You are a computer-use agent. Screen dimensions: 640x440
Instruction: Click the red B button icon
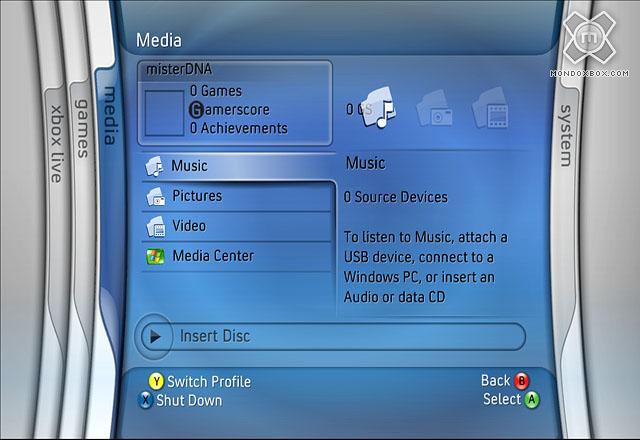(521, 381)
